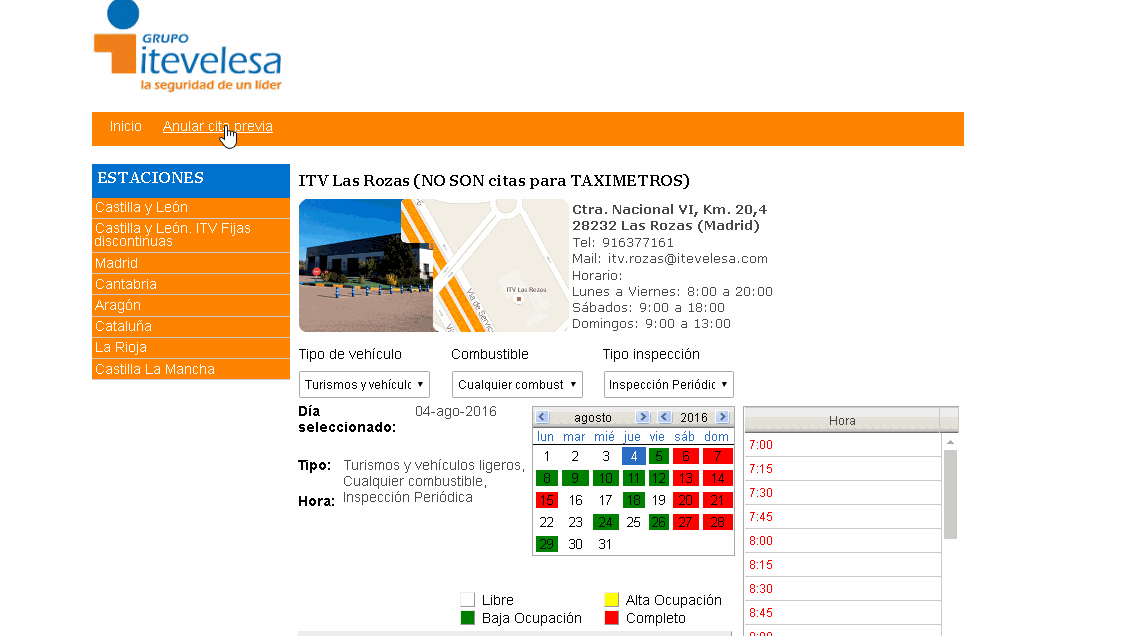
Task: Pick August 9 in calendar
Action: coord(574,478)
